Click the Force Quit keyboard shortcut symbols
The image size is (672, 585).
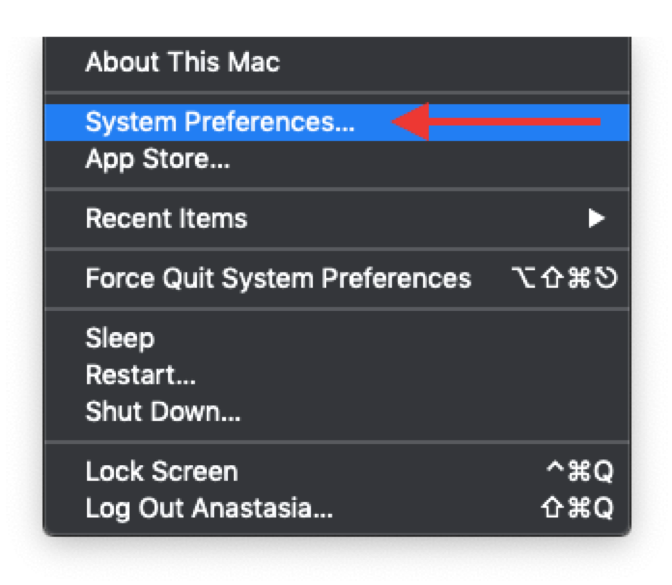[563, 278]
